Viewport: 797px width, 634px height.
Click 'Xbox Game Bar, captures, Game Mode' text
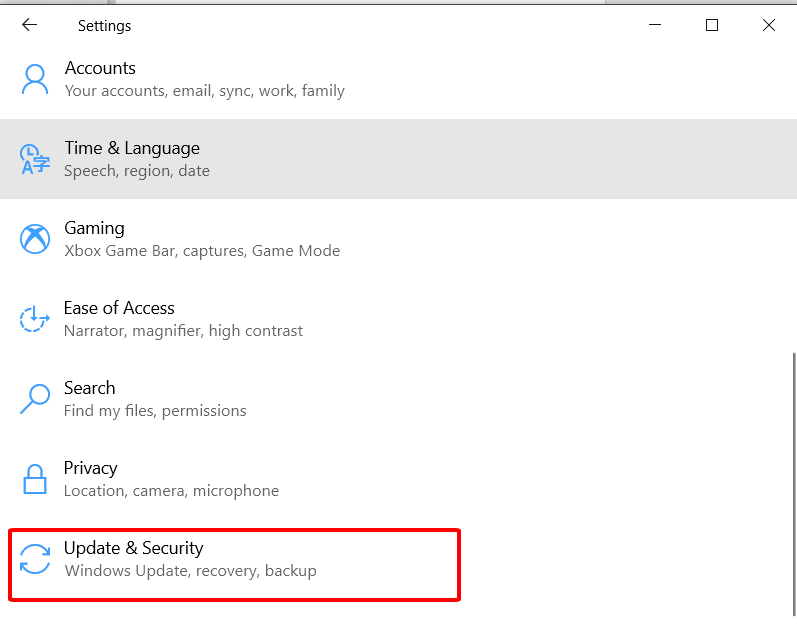(202, 251)
